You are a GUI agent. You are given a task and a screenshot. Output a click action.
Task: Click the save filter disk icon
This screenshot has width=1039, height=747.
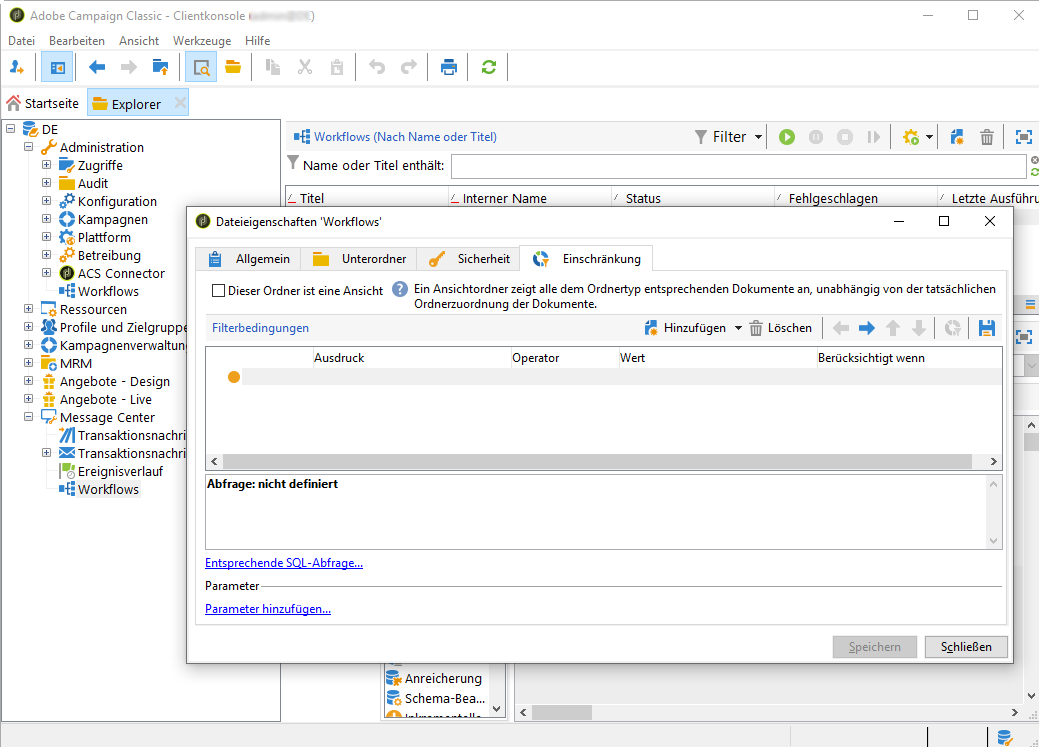[987, 328]
